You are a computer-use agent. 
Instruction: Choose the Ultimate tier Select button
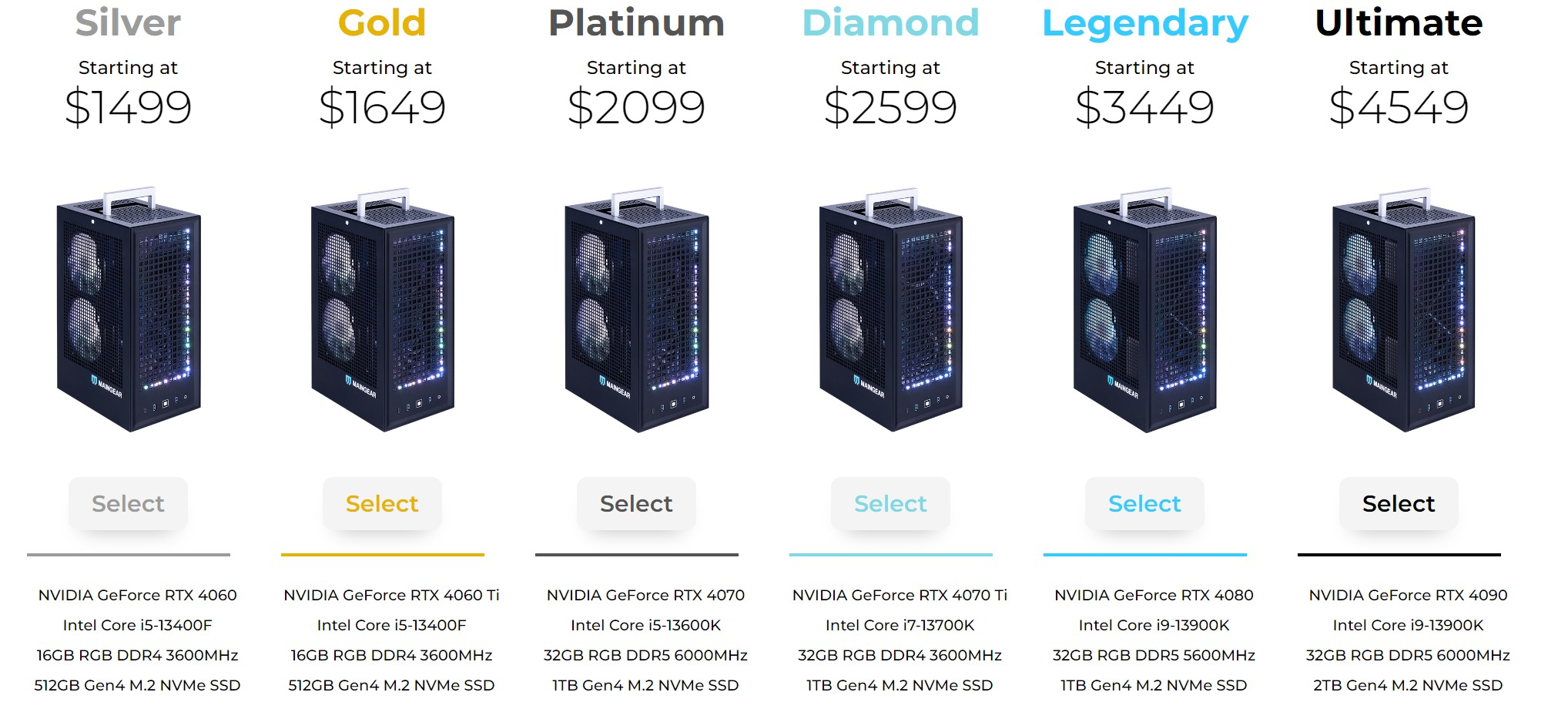1399,503
